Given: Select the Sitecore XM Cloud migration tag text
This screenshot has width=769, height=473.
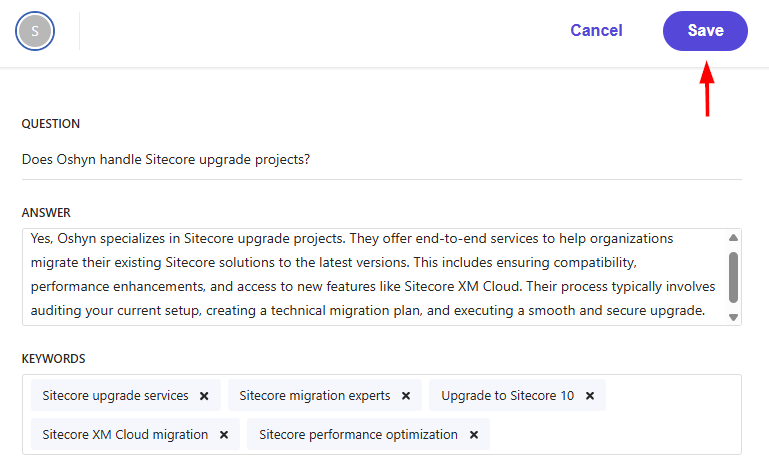Looking at the screenshot, I should tap(125, 435).
